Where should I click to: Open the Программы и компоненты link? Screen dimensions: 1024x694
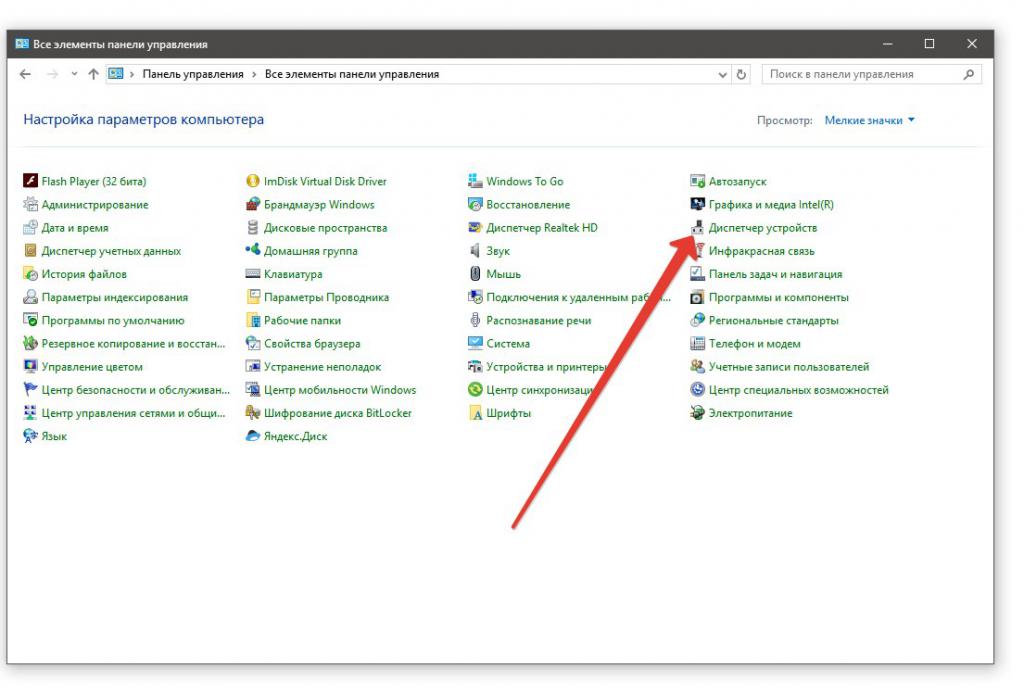[x=778, y=297]
